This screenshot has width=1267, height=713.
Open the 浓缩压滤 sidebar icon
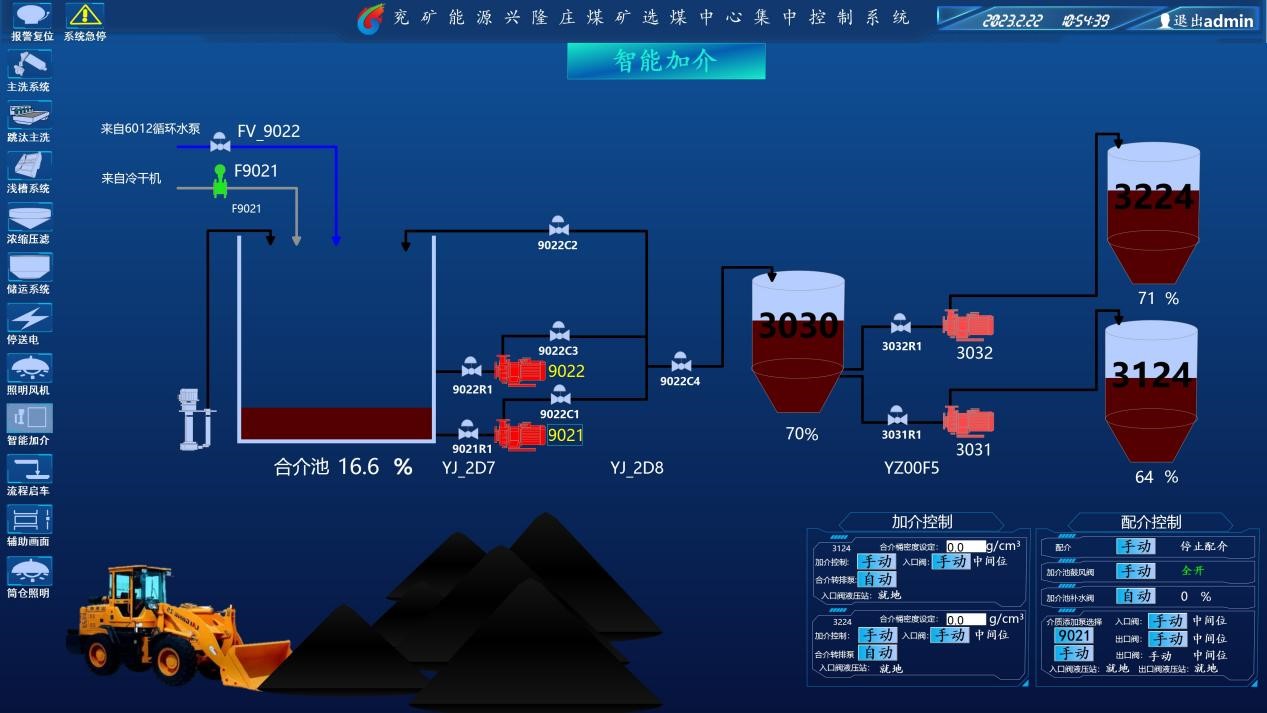coord(29,217)
